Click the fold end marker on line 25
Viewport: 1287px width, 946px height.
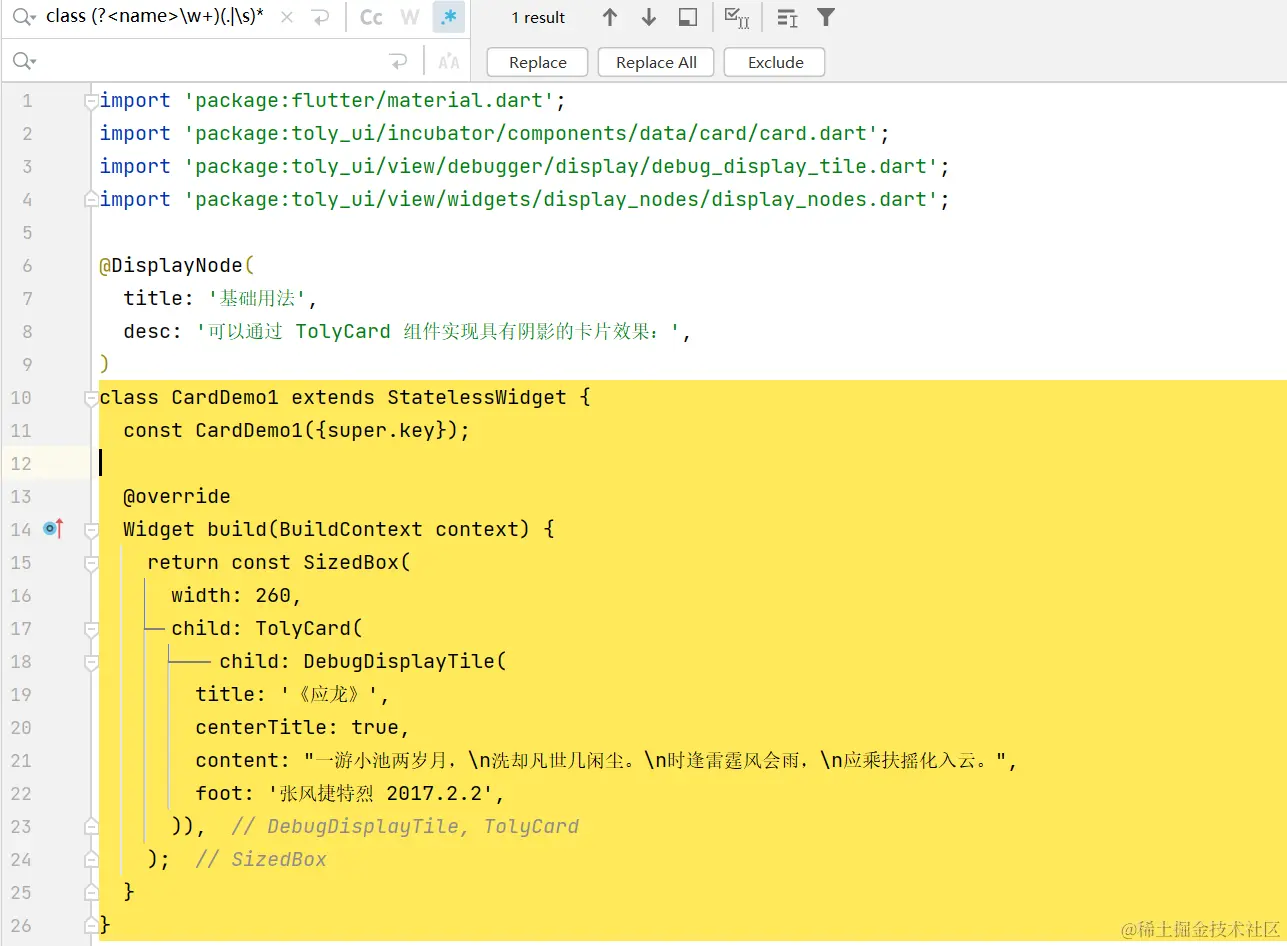pyautogui.click(x=91, y=892)
